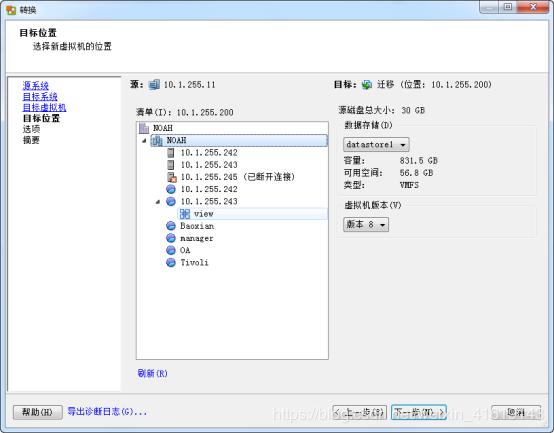Viewport: 554px width, 433px height.
Task: Select the view vApp row
Action: click(x=252, y=214)
